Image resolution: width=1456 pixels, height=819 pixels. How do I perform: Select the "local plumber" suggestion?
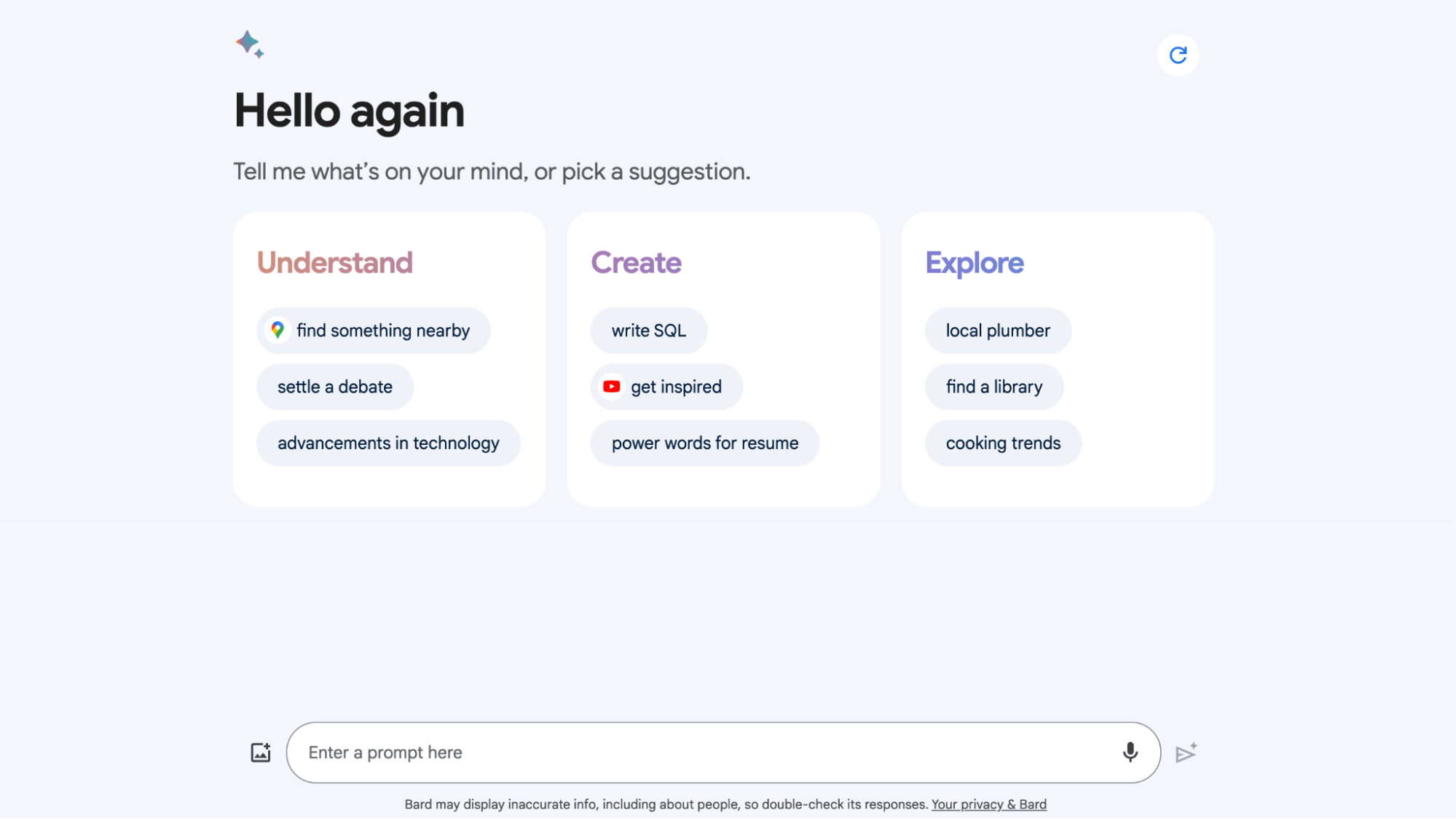[998, 331]
